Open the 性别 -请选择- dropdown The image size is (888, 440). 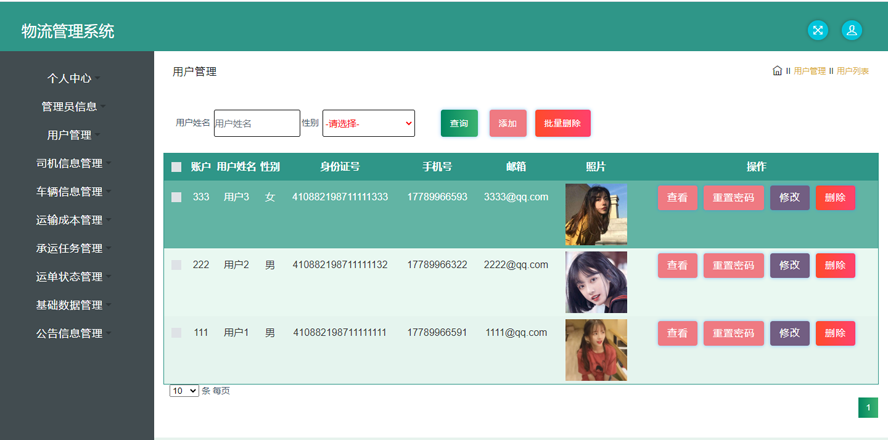tap(369, 123)
